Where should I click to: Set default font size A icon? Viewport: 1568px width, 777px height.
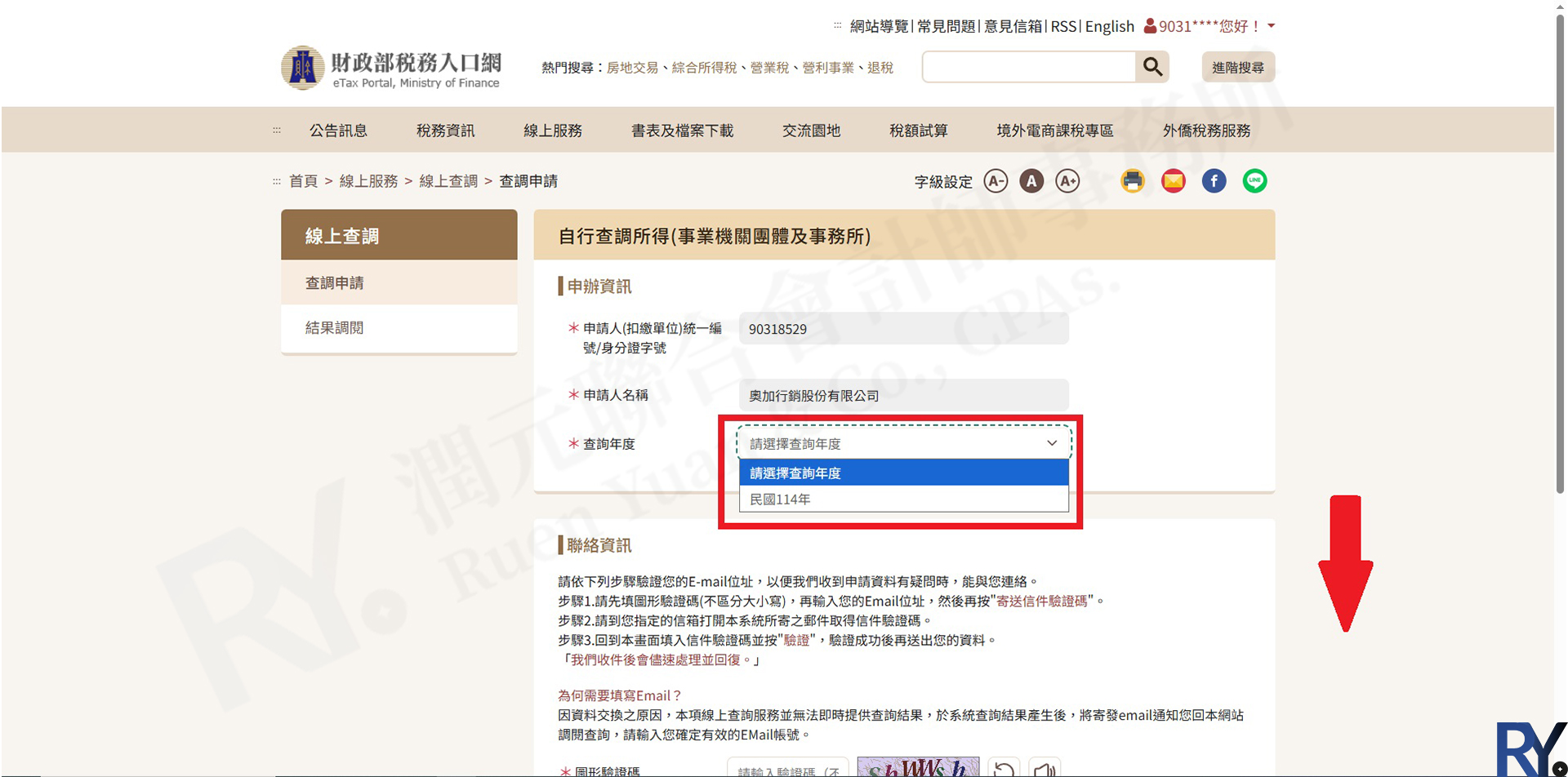1031,180
